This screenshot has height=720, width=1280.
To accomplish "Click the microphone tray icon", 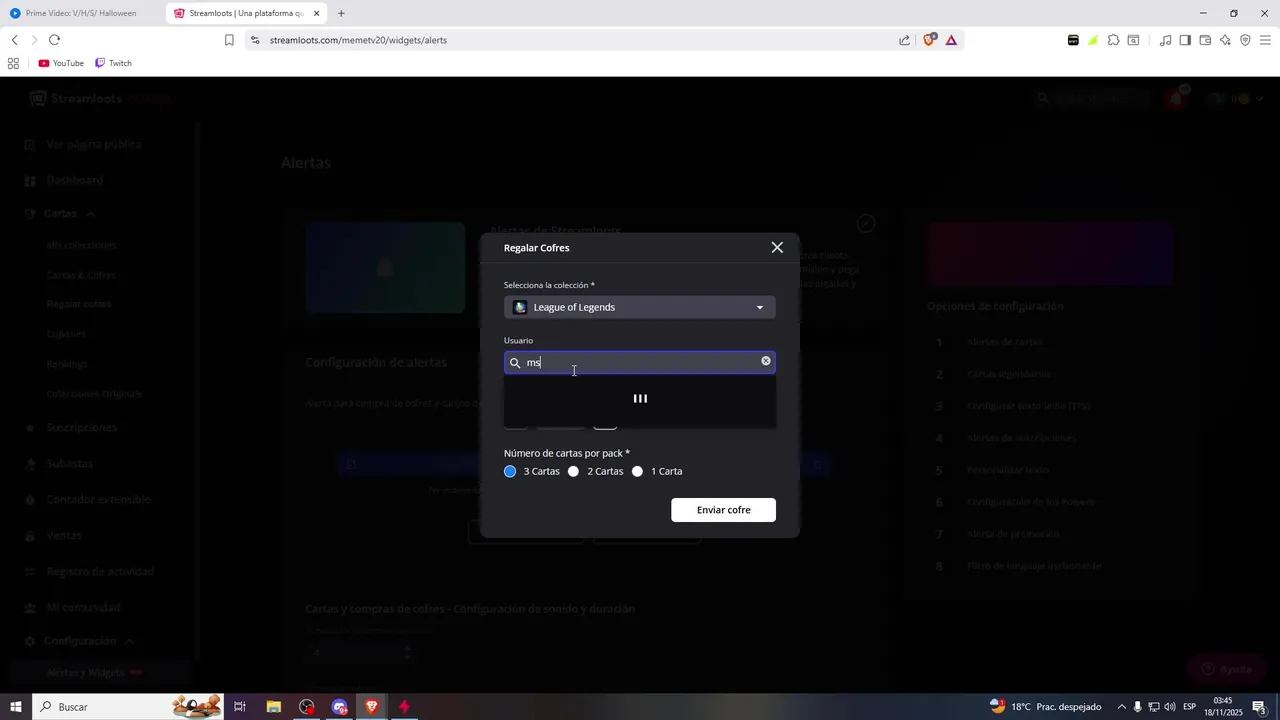I will click(1137, 707).
